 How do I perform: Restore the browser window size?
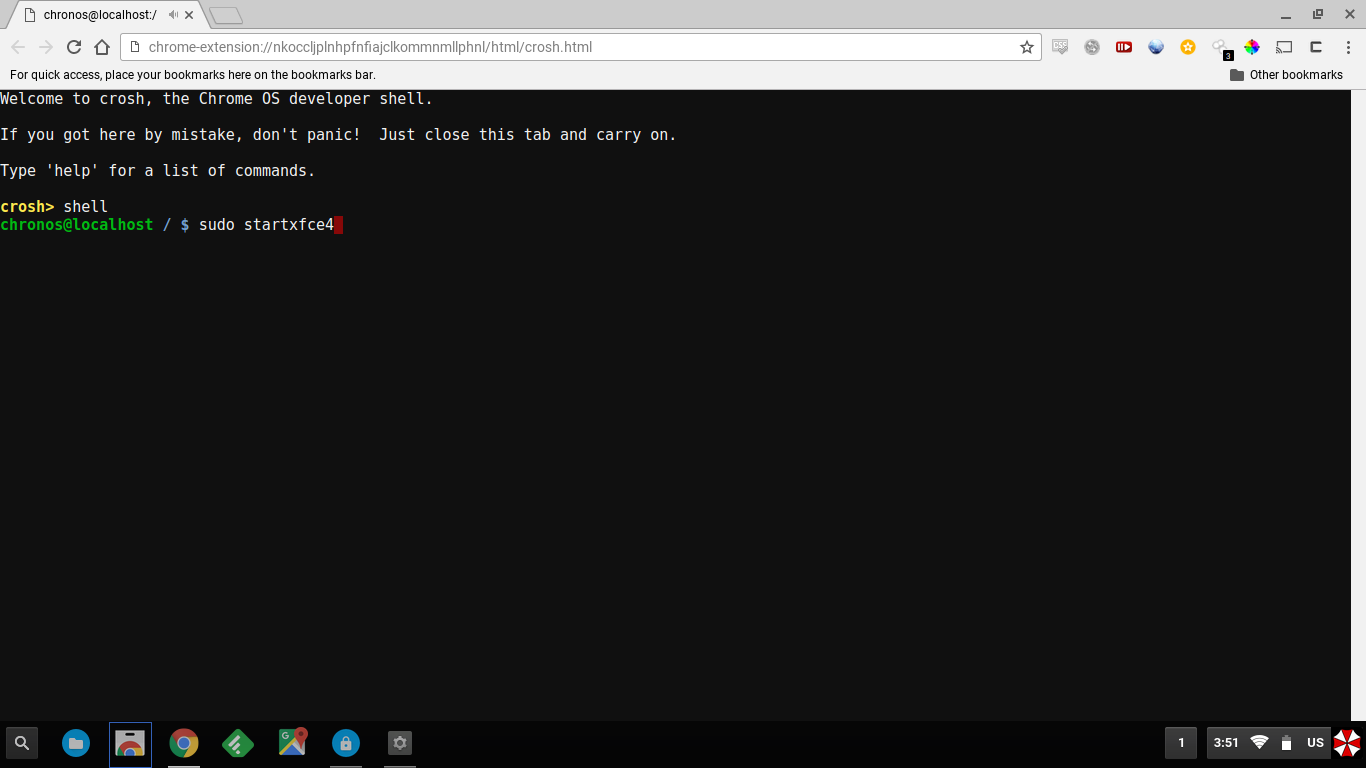click(1318, 14)
